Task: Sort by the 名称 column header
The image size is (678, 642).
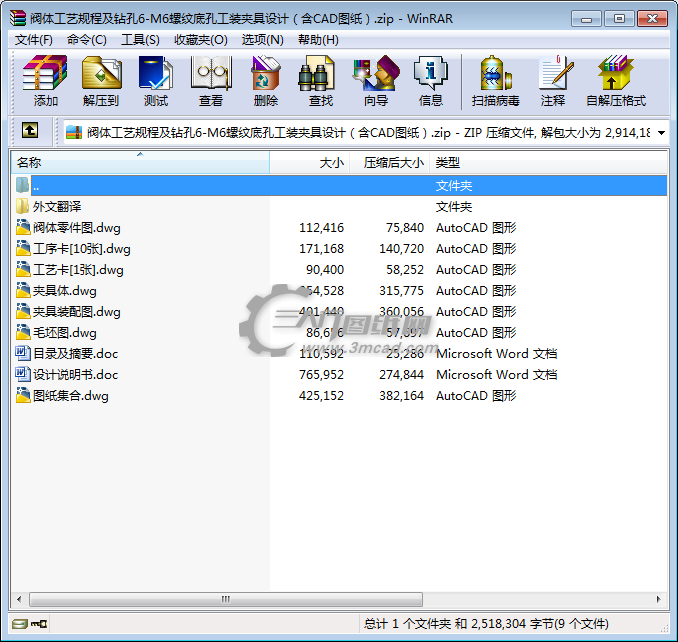Action: [140, 163]
